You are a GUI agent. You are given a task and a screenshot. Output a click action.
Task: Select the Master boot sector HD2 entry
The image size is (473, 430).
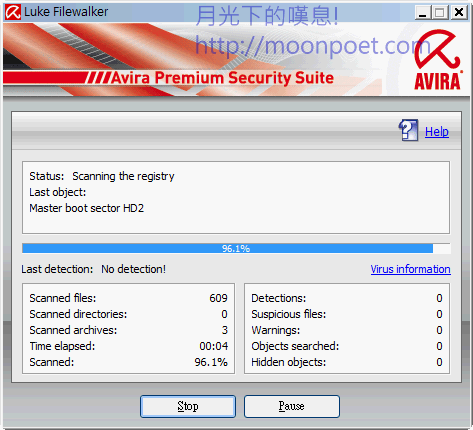[87, 208]
